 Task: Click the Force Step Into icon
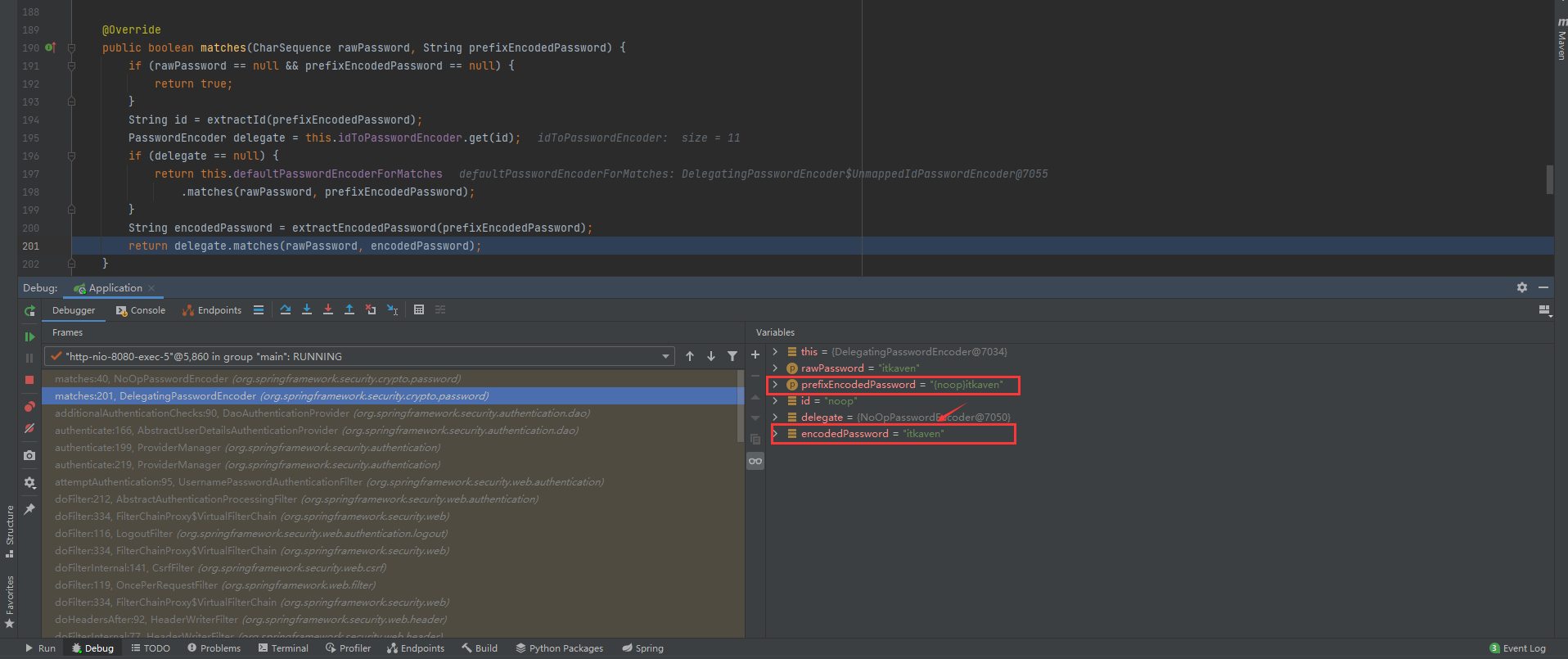tap(328, 310)
